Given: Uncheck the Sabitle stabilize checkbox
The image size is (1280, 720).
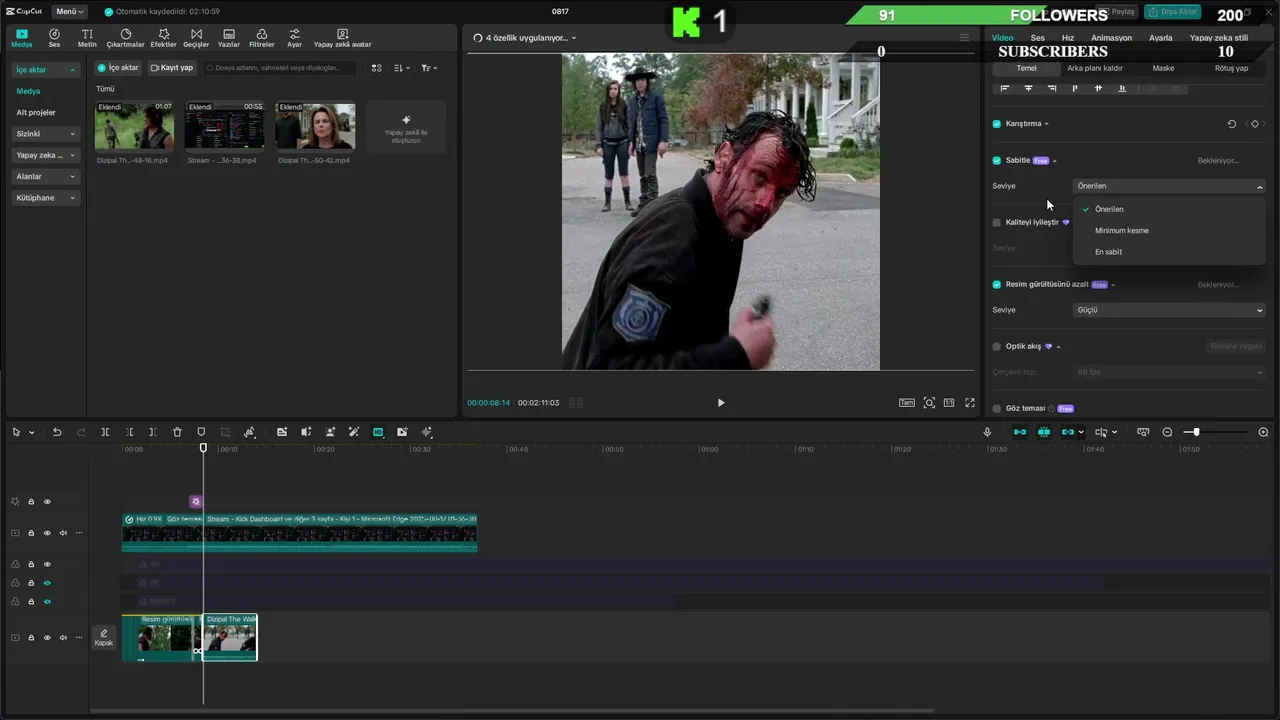Looking at the screenshot, I should click(996, 160).
